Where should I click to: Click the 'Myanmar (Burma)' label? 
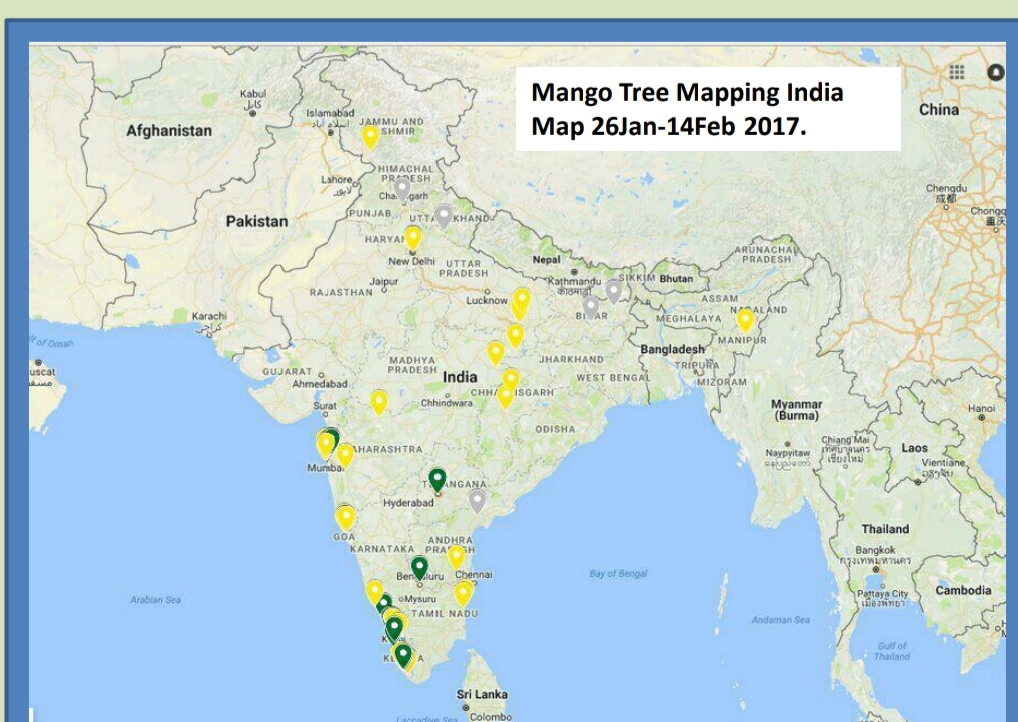[x=797, y=410]
